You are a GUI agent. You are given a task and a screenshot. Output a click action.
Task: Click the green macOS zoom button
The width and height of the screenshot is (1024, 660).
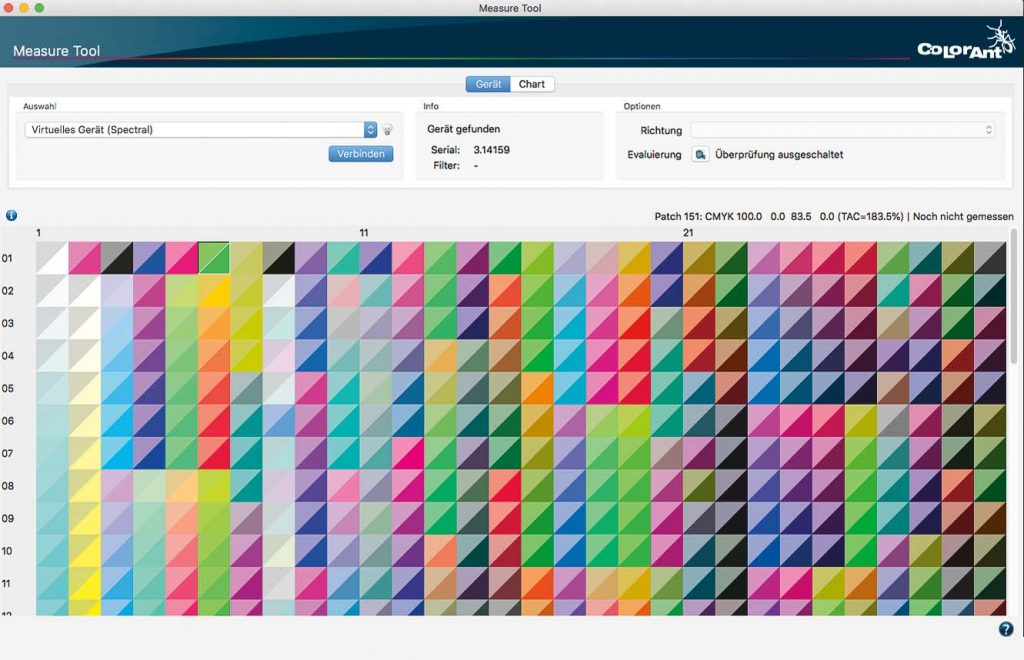(40, 8)
